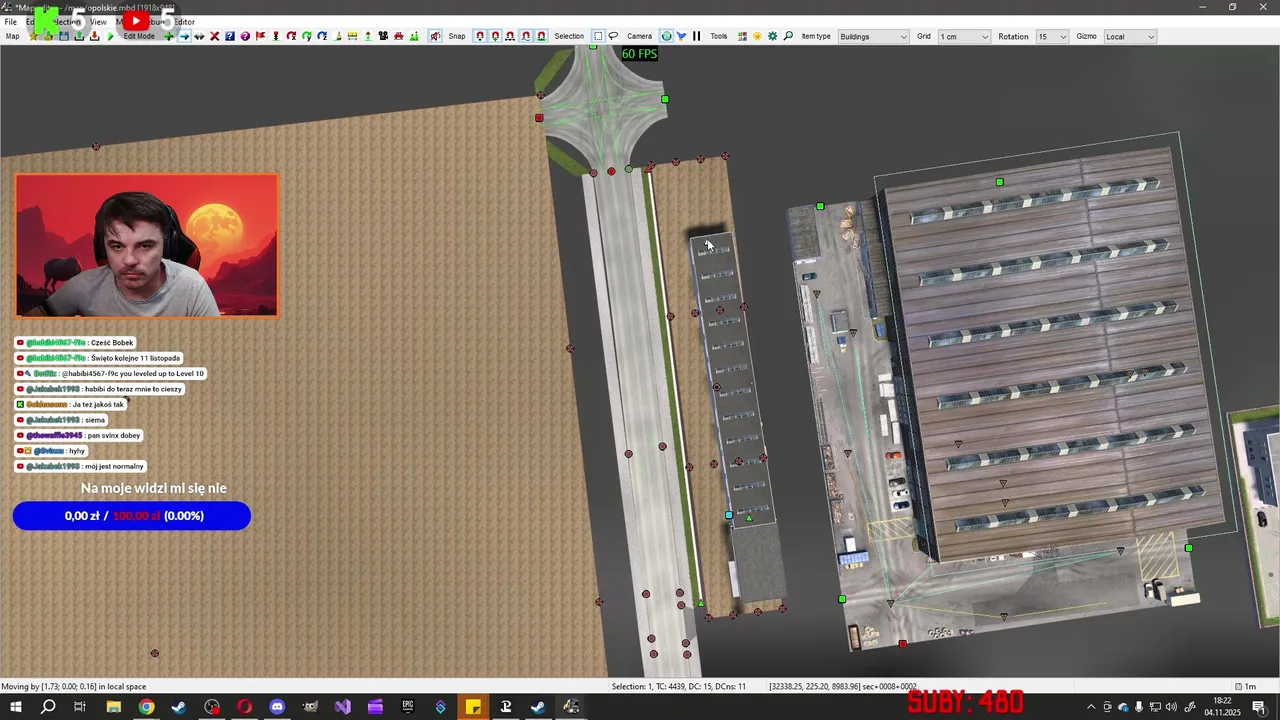Click the red flag toolbar icon
The image size is (1280, 720).
(x=261, y=36)
